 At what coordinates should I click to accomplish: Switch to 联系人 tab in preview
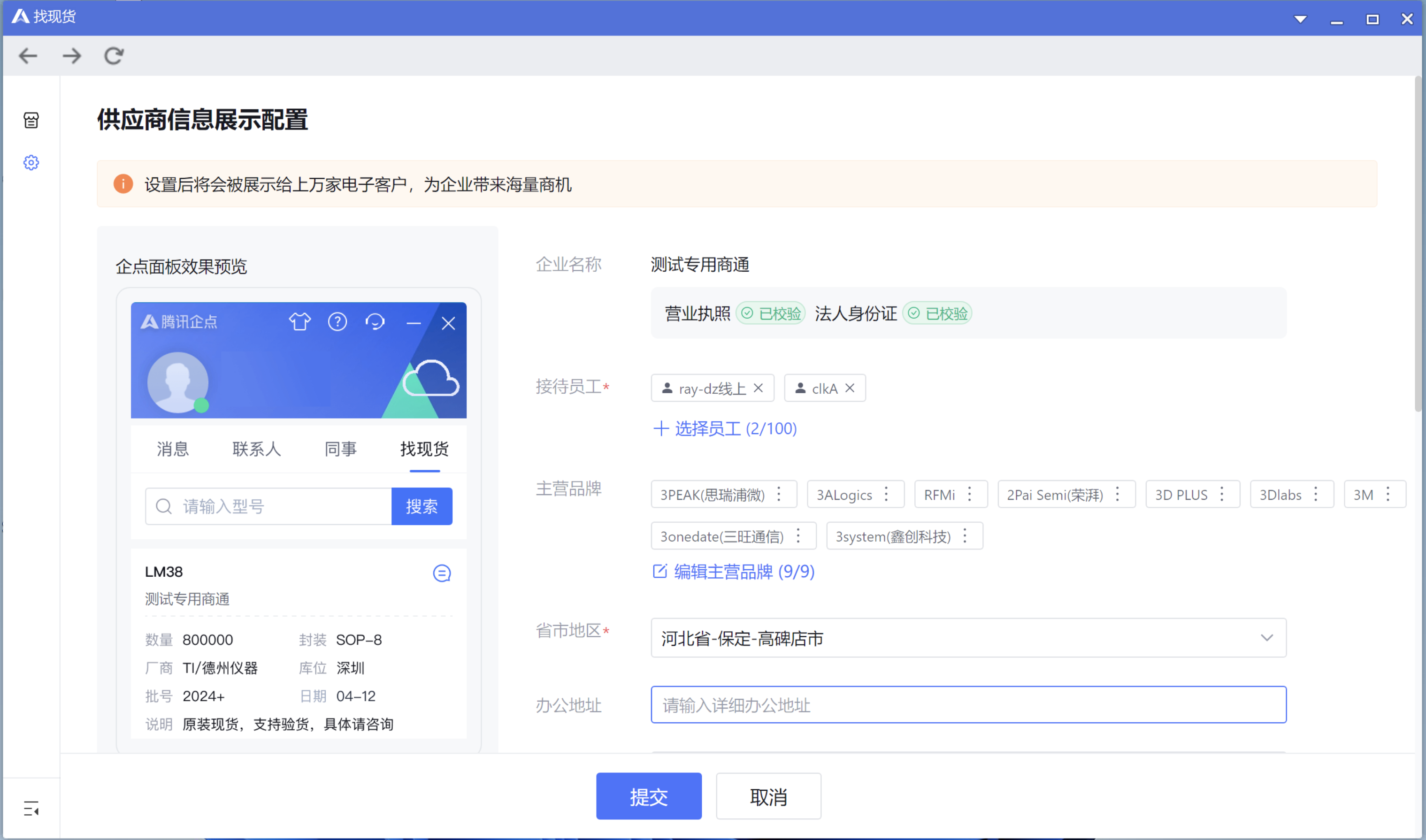coord(256,449)
